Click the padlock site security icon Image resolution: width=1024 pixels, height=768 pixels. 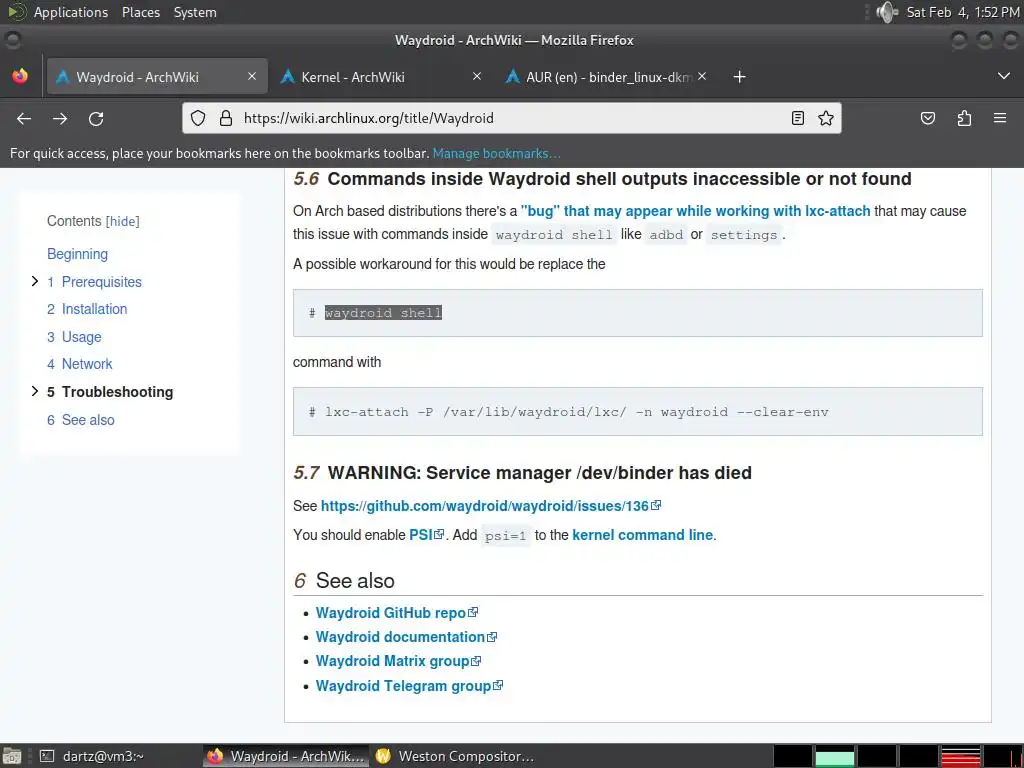[x=226, y=118]
